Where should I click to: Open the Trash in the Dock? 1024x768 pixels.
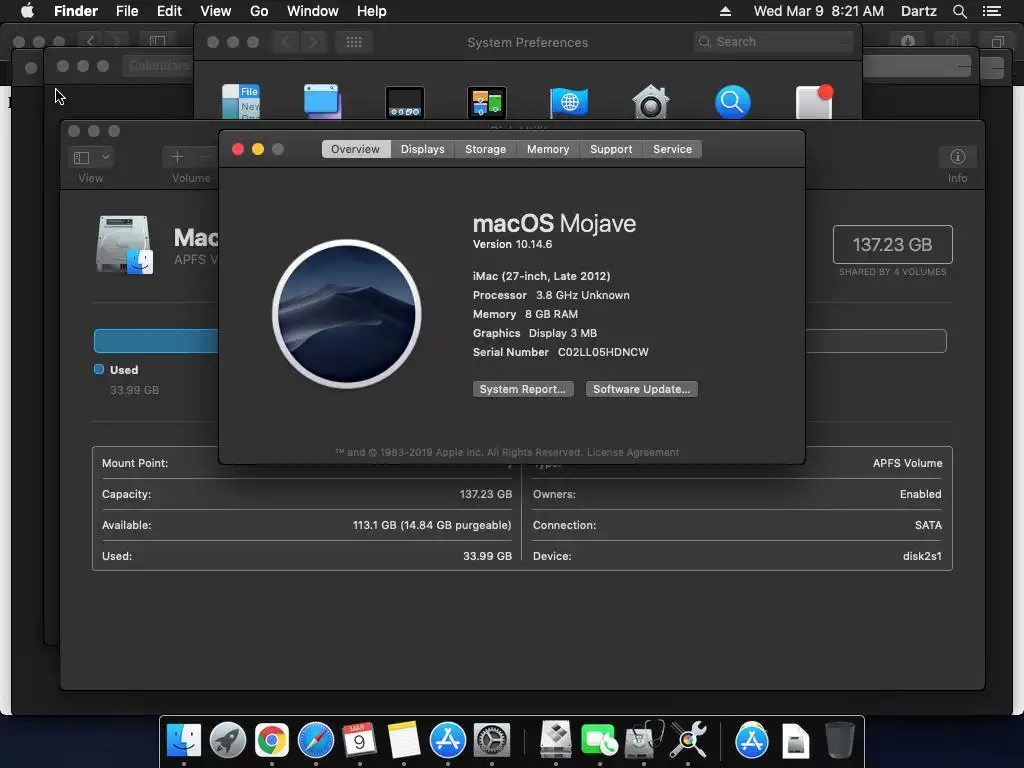[x=839, y=740]
